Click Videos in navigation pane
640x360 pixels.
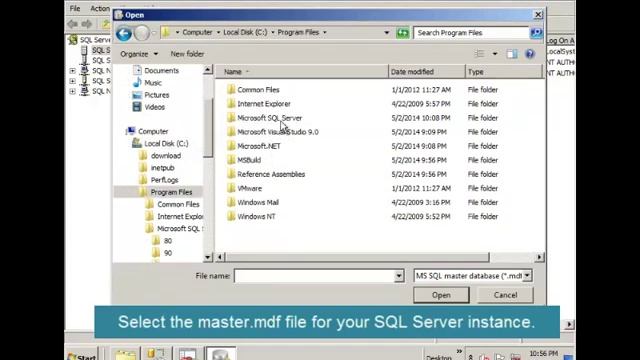click(154, 107)
